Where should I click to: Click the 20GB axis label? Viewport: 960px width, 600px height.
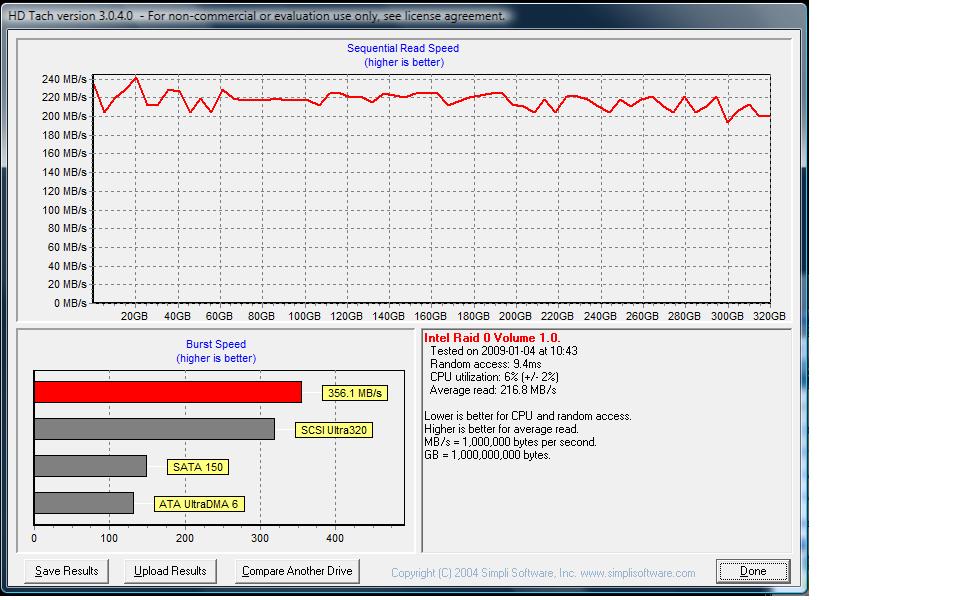[x=134, y=316]
